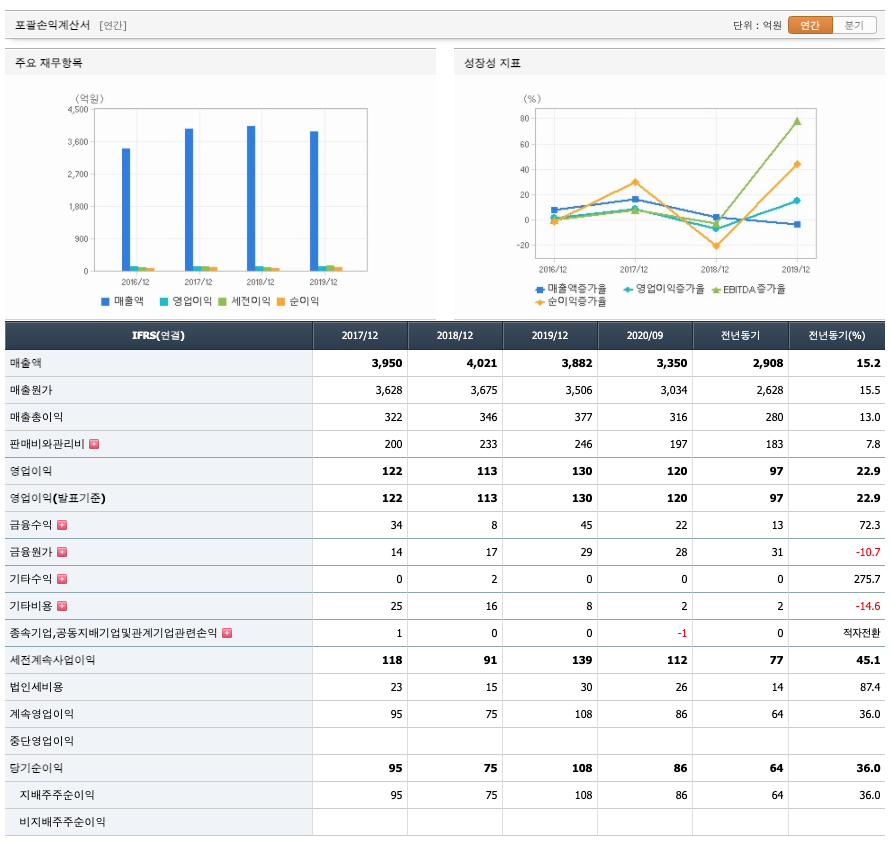Select the IFRS(연결) column header
The image size is (890, 844).
(x=158, y=335)
